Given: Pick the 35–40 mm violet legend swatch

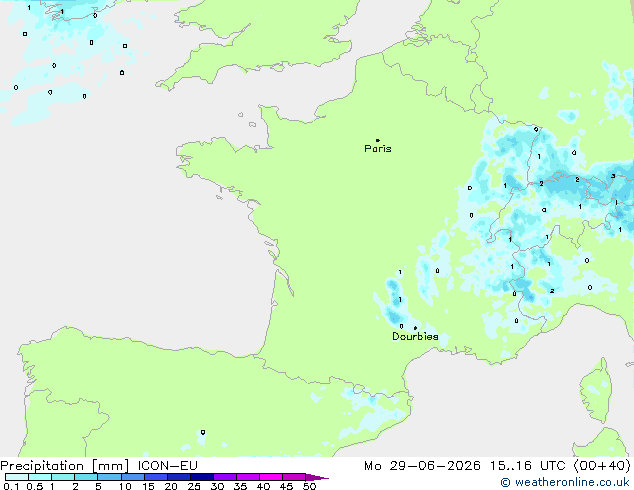Looking at the screenshot, I should tap(248, 477).
